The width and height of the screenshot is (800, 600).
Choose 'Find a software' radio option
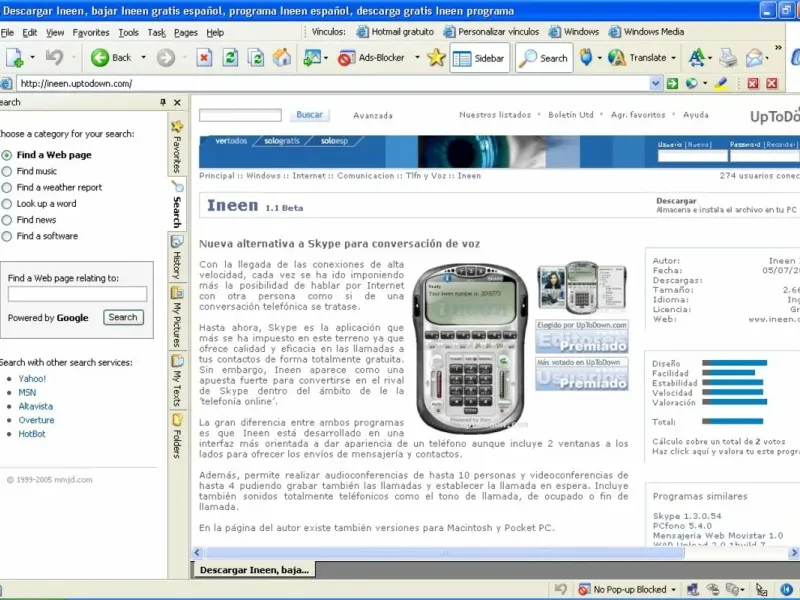click(7, 237)
